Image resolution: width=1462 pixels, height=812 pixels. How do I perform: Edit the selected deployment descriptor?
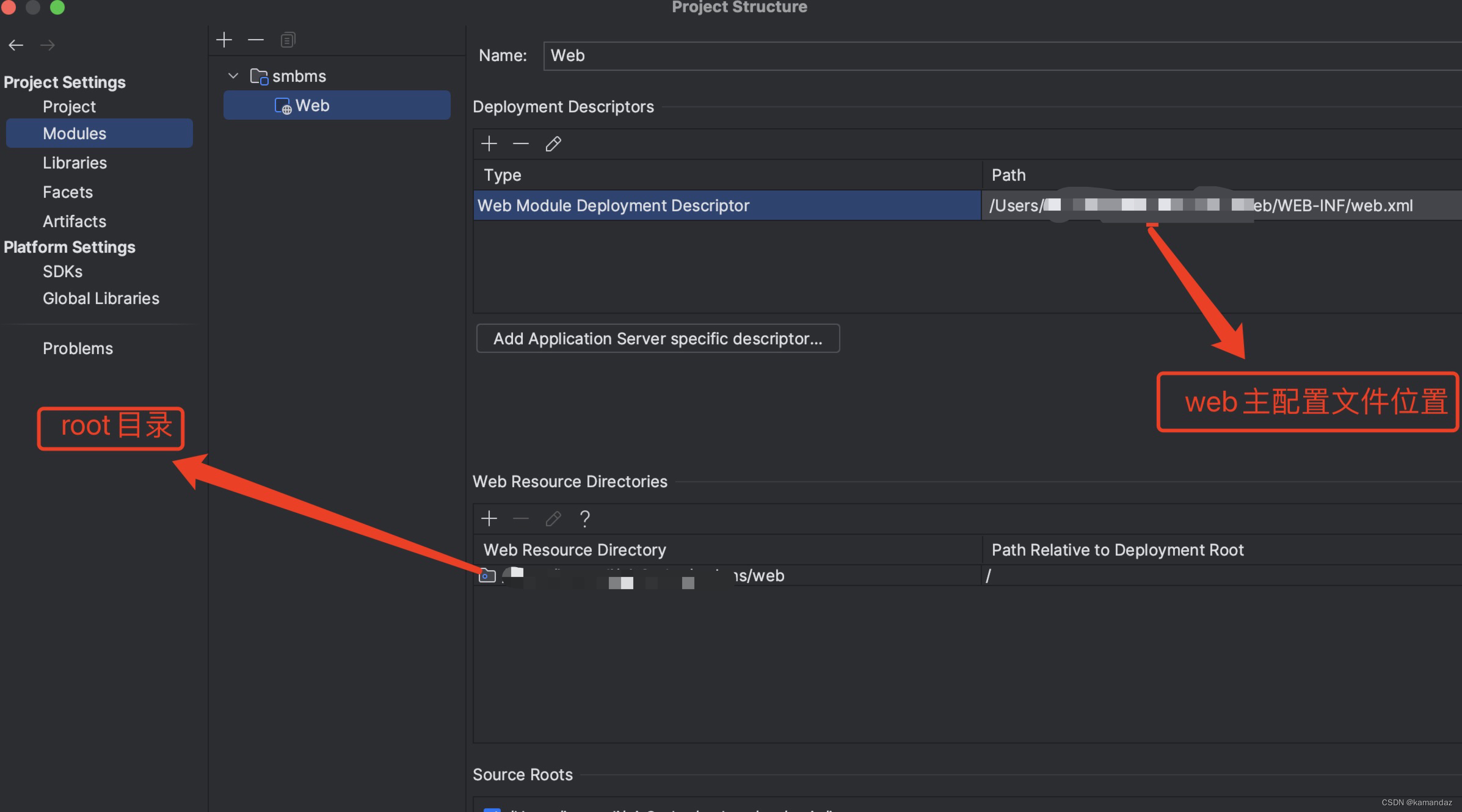(x=553, y=144)
